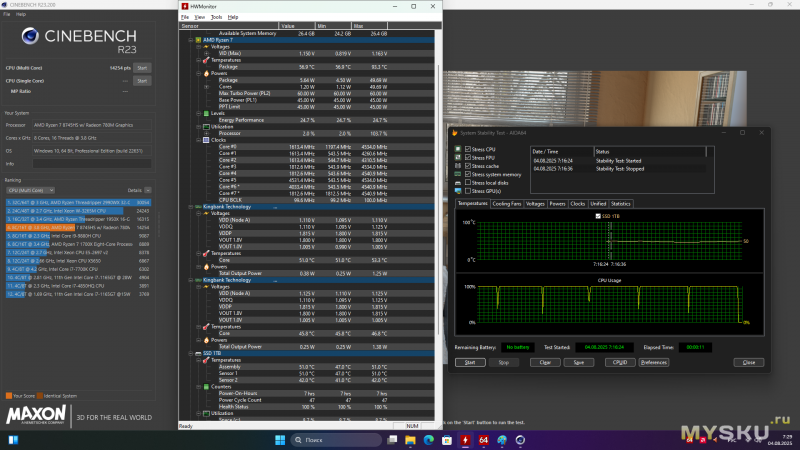Collapse the Levels group in HWMonitor
Viewport: 800px width, 450px height.
pyautogui.click(x=198, y=113)
